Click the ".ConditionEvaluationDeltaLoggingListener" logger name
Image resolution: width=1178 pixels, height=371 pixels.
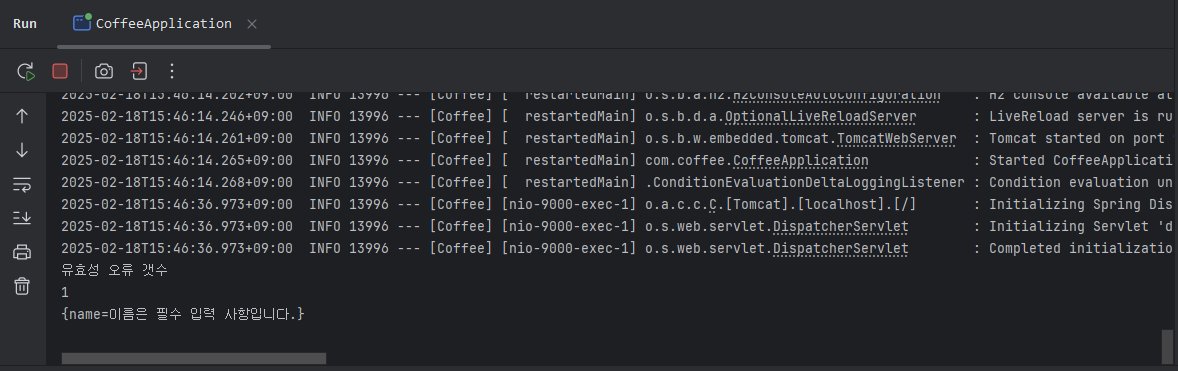click(805, 182)
